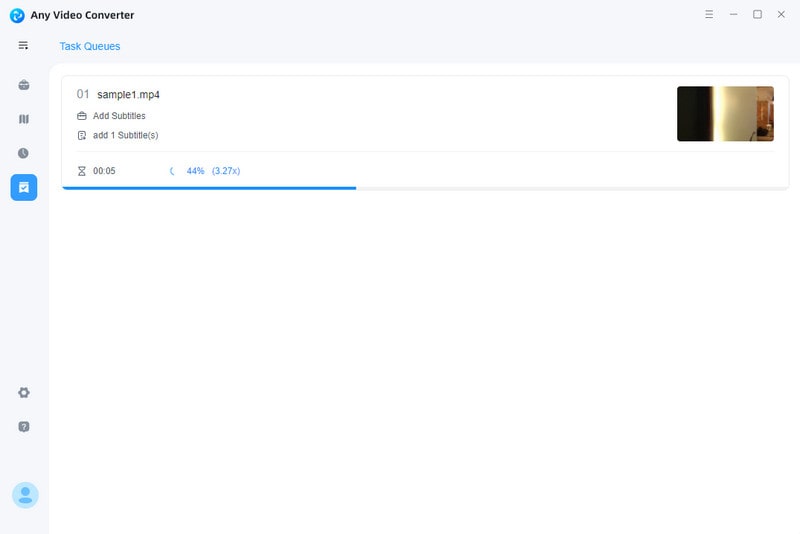Click the Any Video Converter logo
The image size is (800, 534).
click(x=17, y=15)
